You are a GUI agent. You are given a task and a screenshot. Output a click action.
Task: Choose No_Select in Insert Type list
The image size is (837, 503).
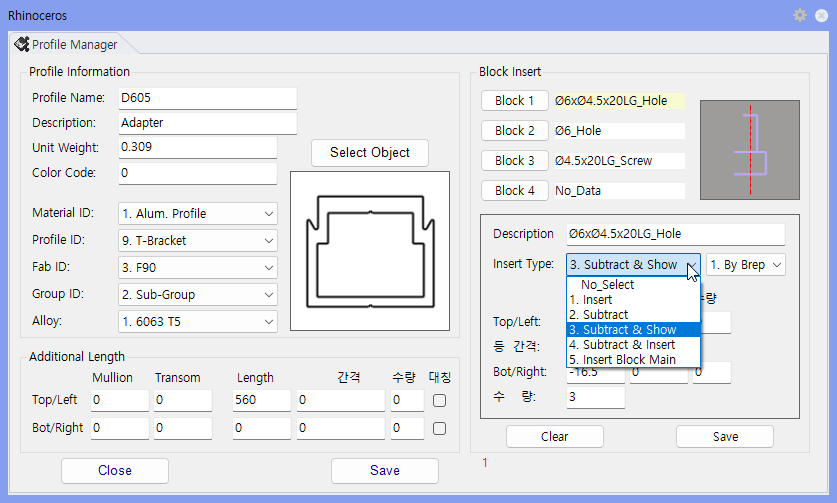coord(633,285)
